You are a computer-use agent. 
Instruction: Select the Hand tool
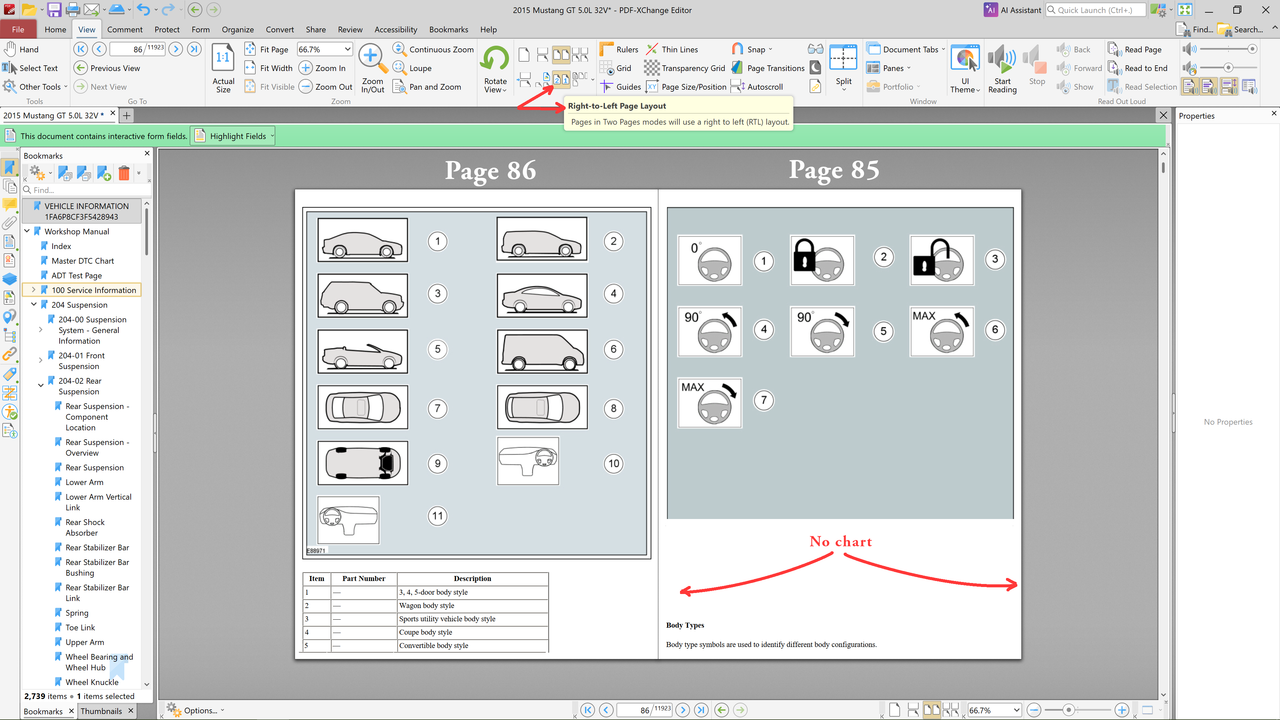click(22, 49)
